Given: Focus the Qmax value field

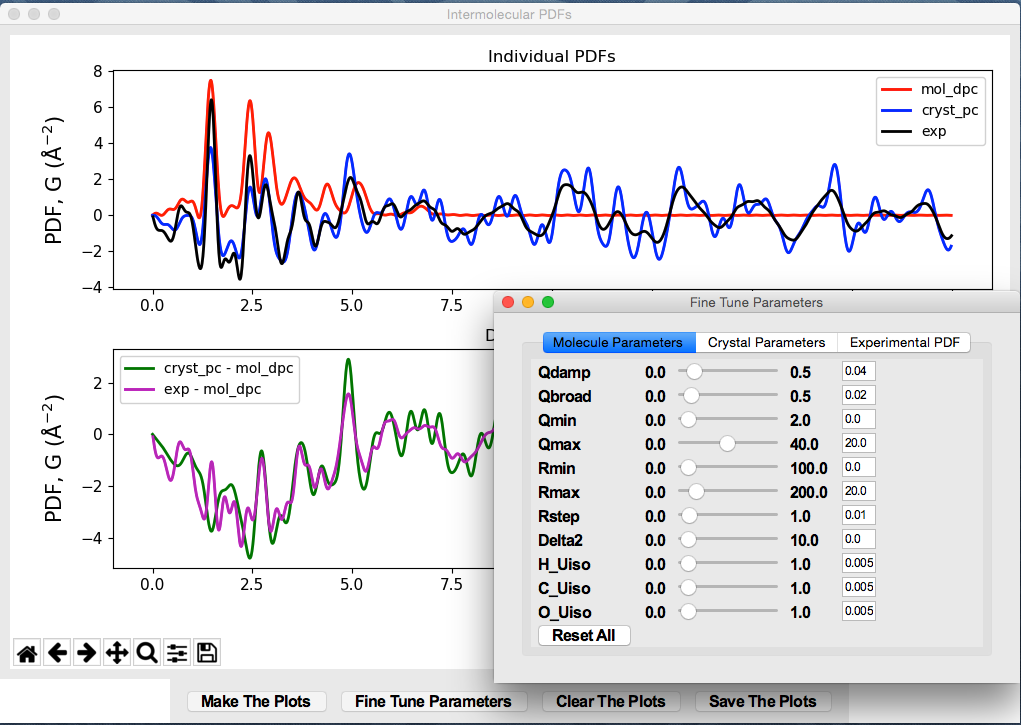Looking at the screenshot, I should [858, 443].
